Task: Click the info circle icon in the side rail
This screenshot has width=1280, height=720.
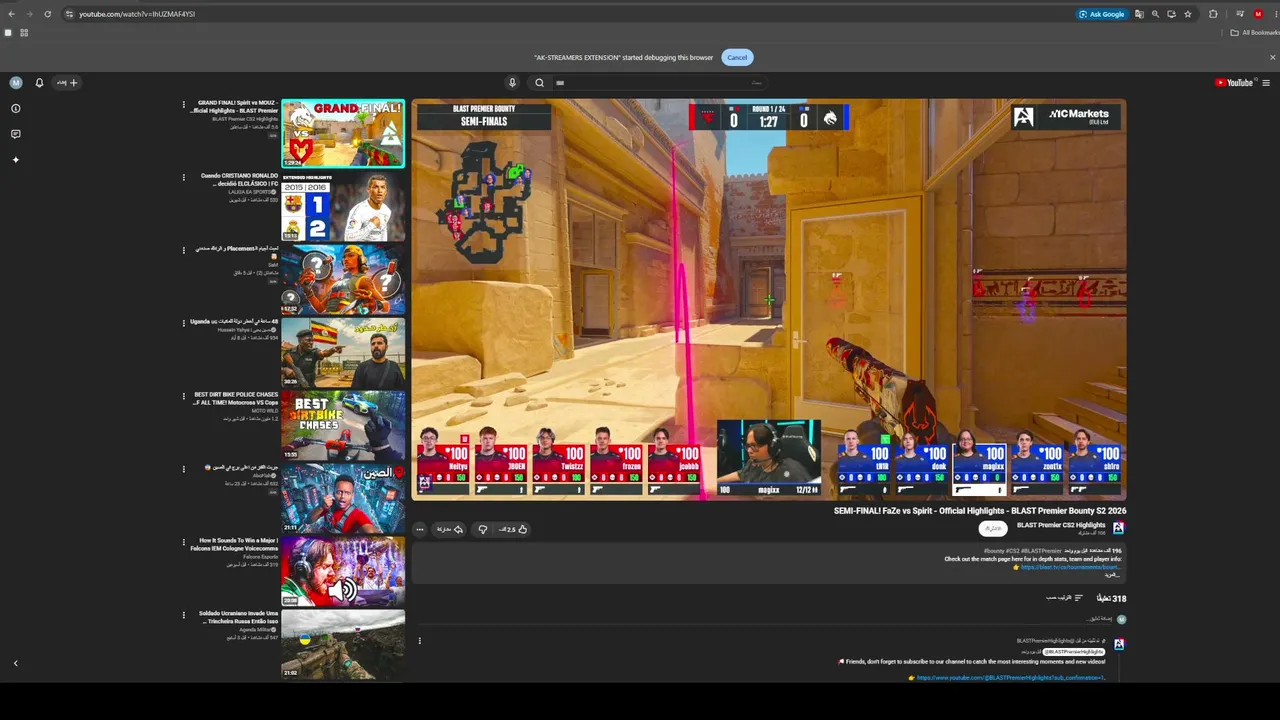Action: (15, 108)
